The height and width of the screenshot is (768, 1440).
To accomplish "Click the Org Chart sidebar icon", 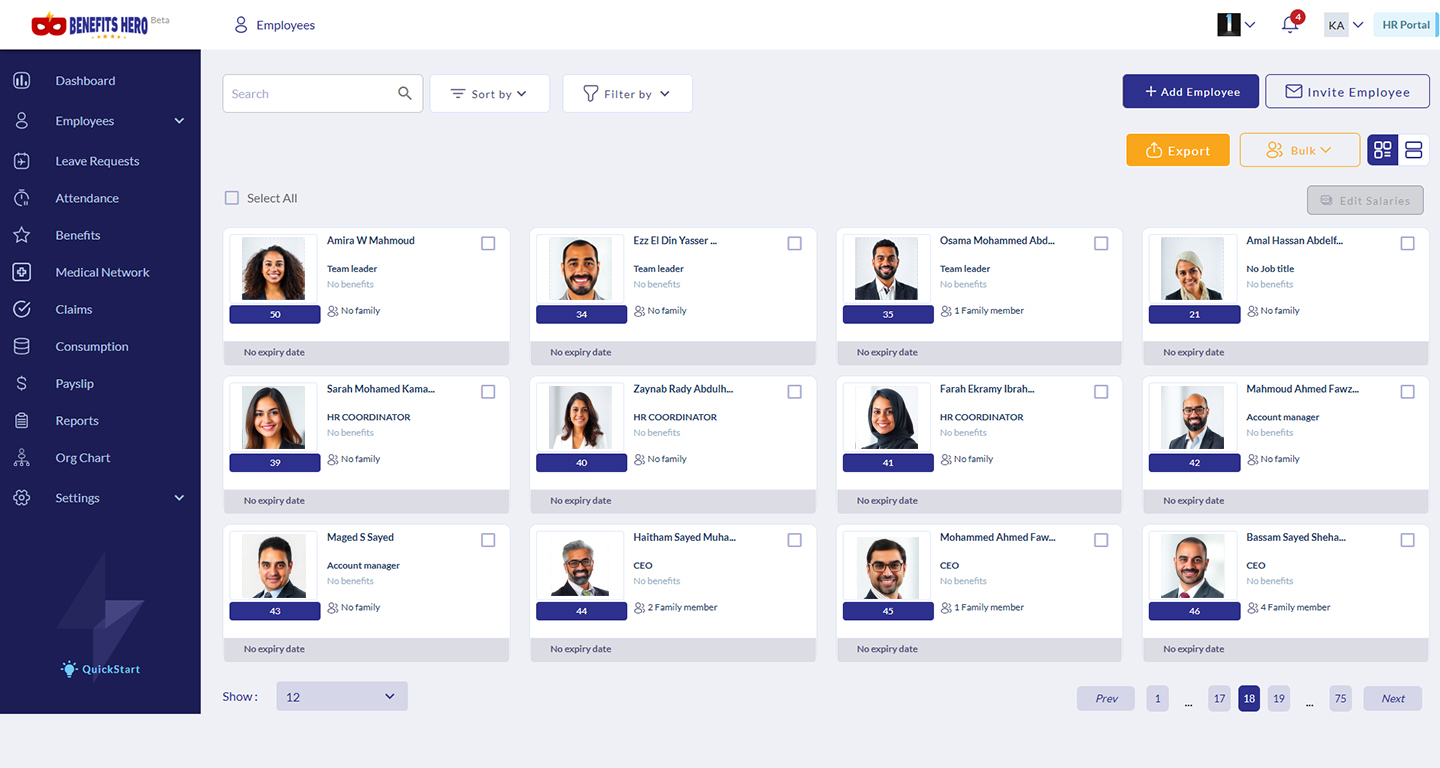I will pyautogui.click(x=22, y=458).
